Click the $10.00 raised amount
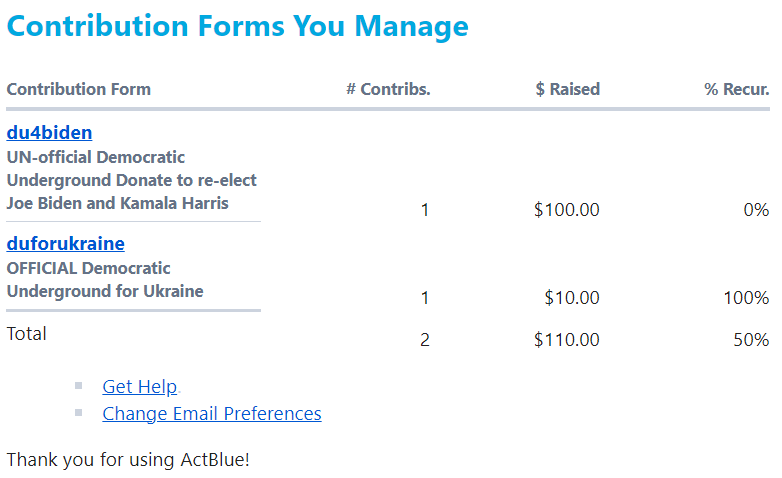The height and width of the screenshot is (478, 782). (572, 298)
